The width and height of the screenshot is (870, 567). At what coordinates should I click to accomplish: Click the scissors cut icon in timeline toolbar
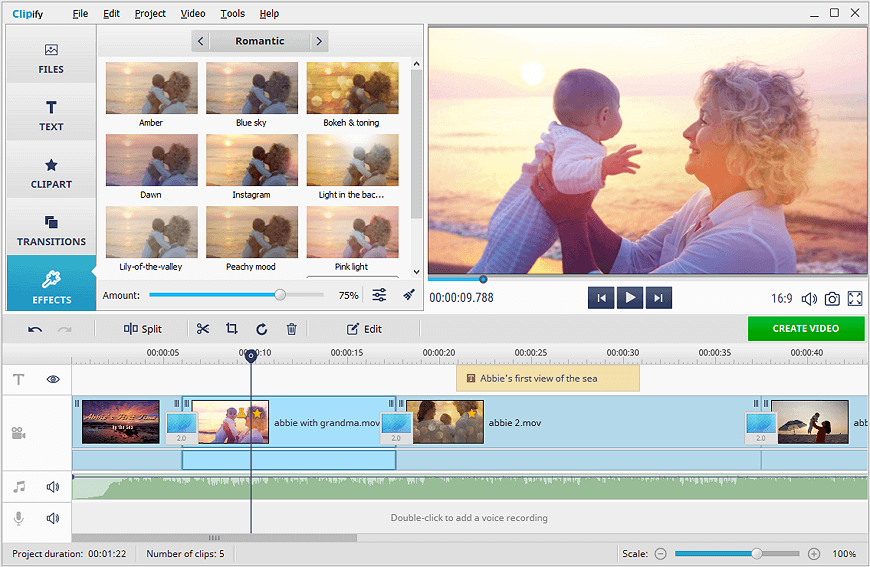coord(203,329)
